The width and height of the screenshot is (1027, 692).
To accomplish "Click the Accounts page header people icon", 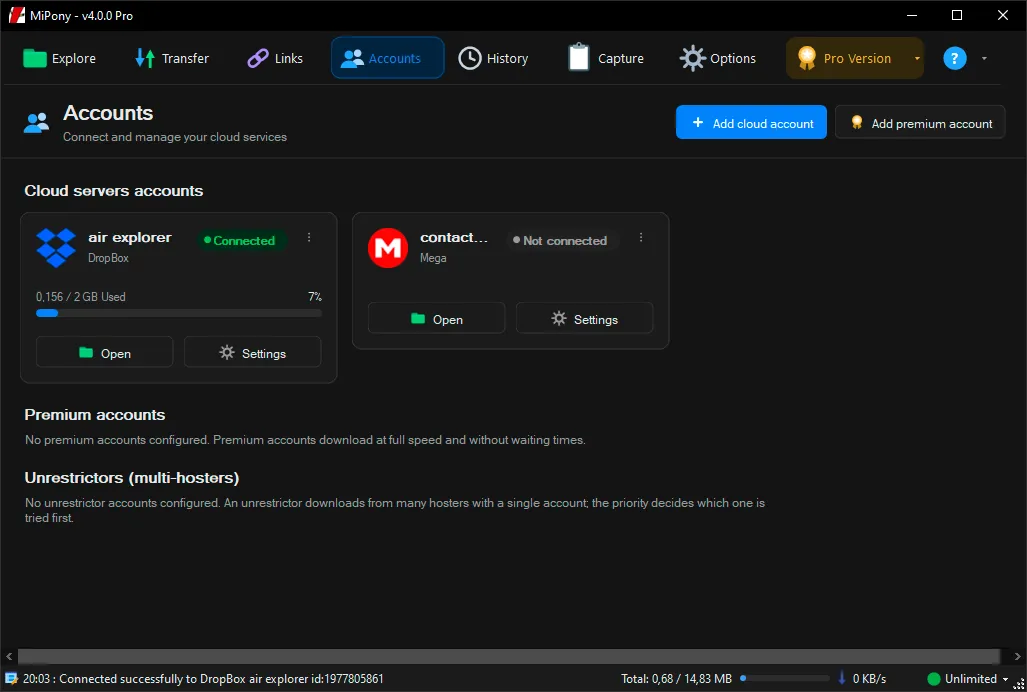I will 36,122.
